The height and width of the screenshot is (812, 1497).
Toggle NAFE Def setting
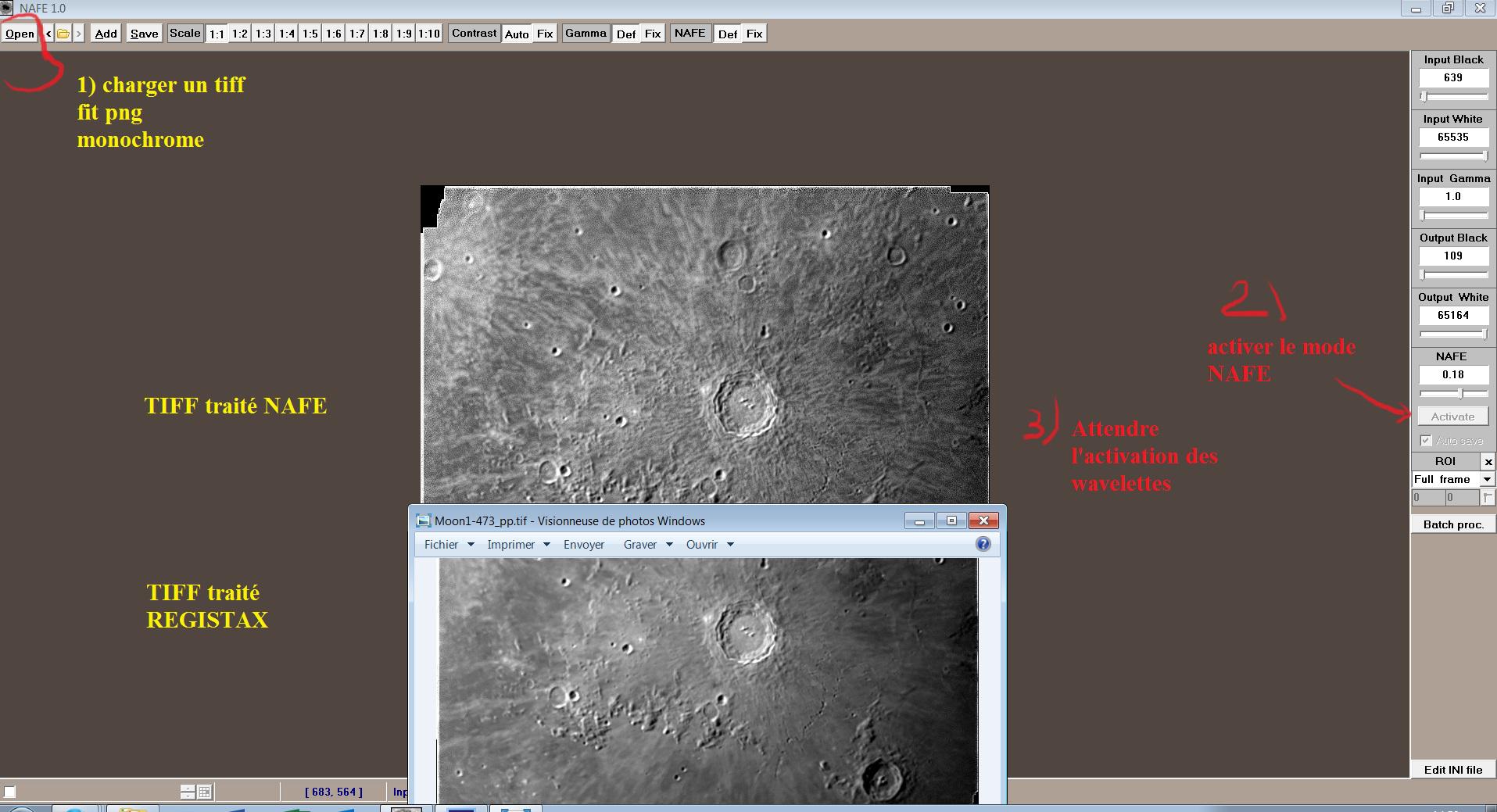point(728,34)
